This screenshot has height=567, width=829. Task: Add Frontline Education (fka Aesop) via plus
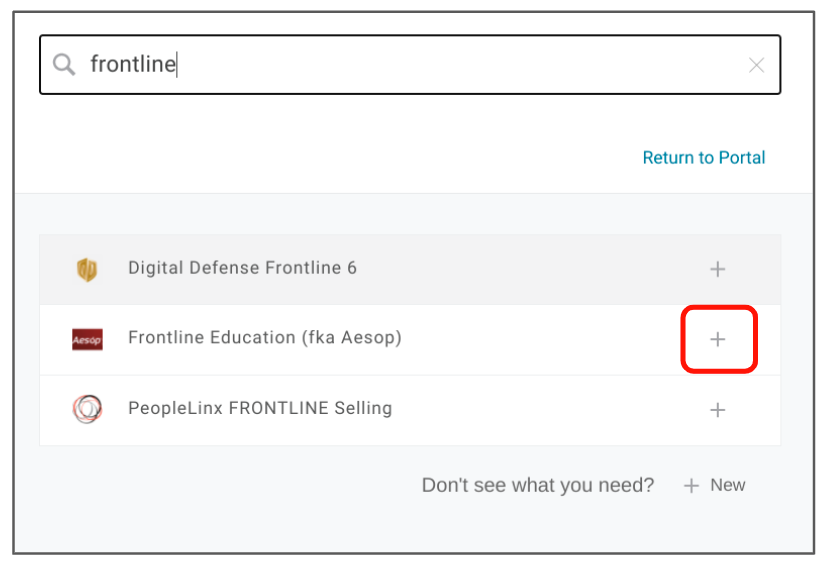click(x=717, y=340)
